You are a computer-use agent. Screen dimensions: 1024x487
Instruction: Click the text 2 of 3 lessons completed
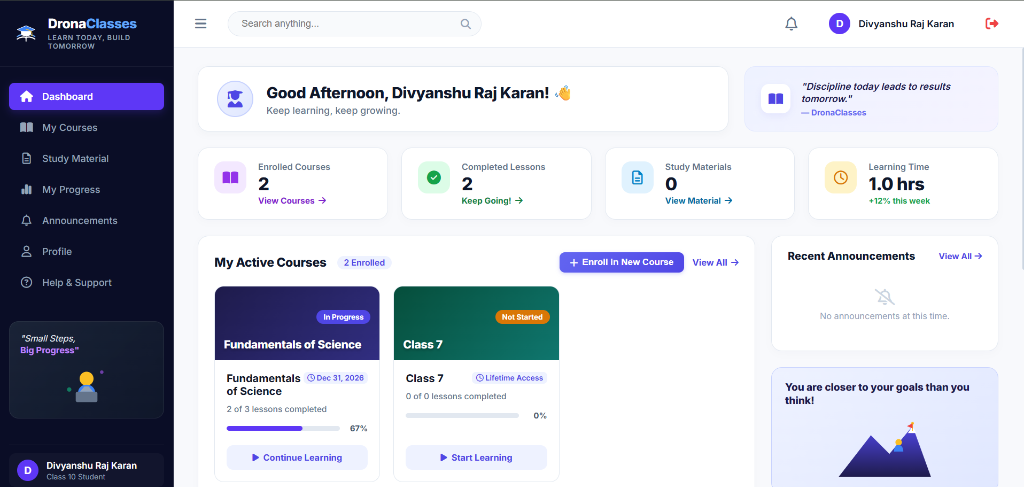coord(276,409)
